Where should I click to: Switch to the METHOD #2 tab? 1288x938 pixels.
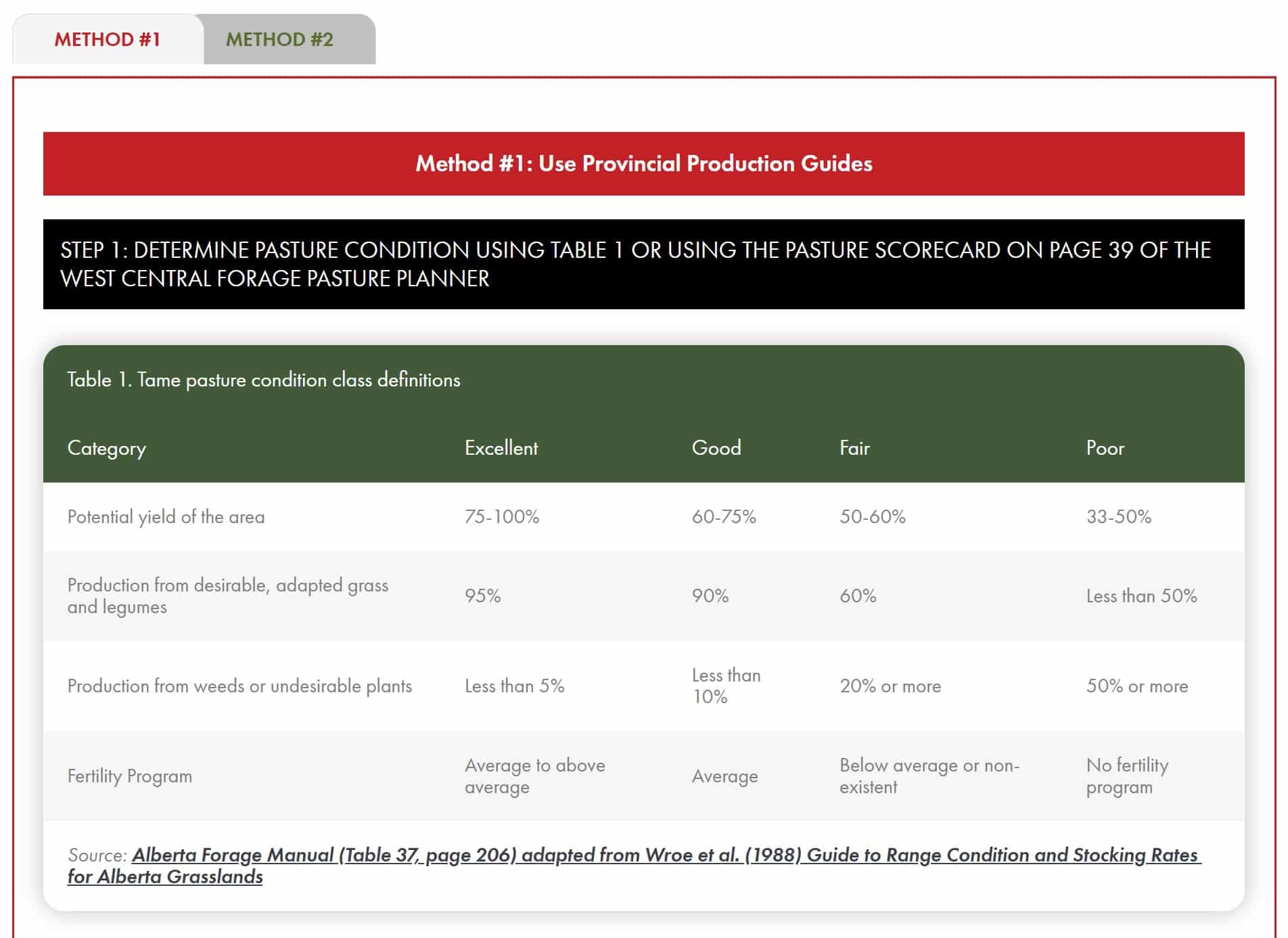tap(279, 40)
